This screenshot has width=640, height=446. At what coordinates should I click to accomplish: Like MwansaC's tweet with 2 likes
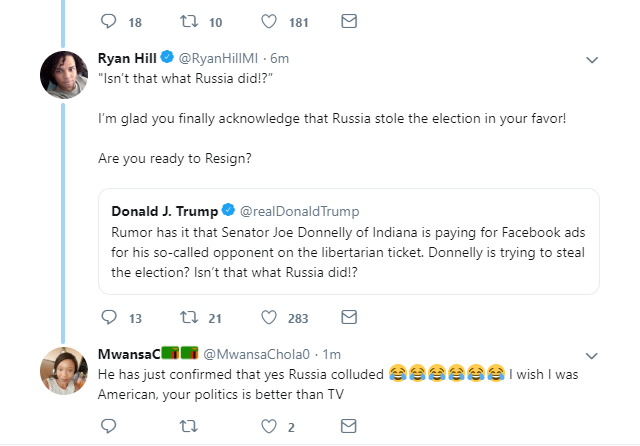pyautogui.click(x=269, y=426)
